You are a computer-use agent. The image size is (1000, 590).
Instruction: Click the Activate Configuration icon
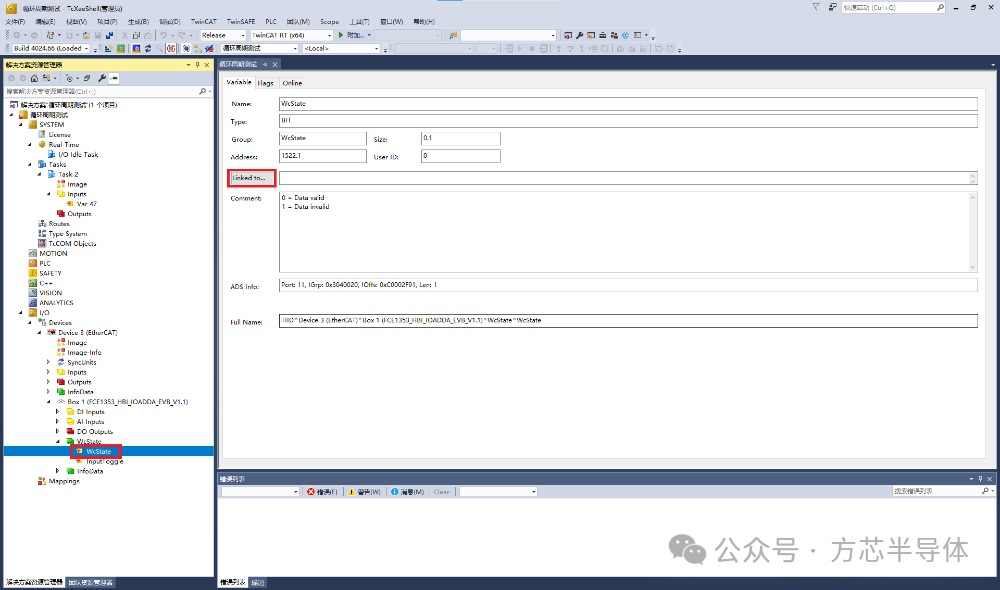click(108, 48)
